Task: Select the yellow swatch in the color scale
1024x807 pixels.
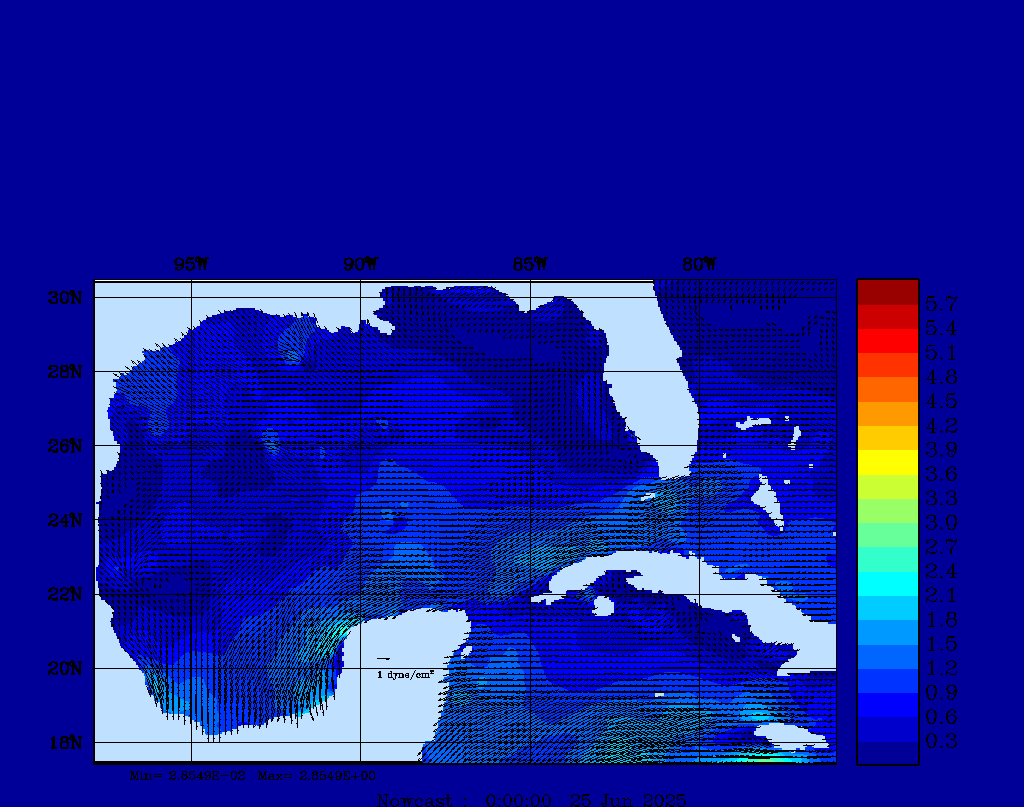Action: click(887, 462)
